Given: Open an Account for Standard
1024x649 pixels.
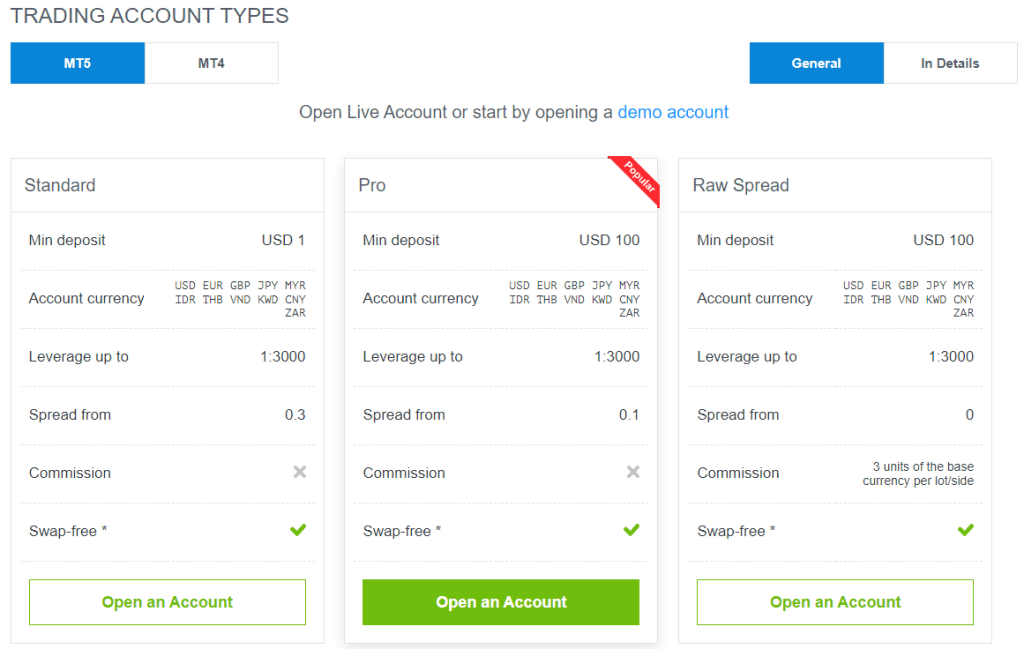Looking at the screenshot, I should click(167, 602).
